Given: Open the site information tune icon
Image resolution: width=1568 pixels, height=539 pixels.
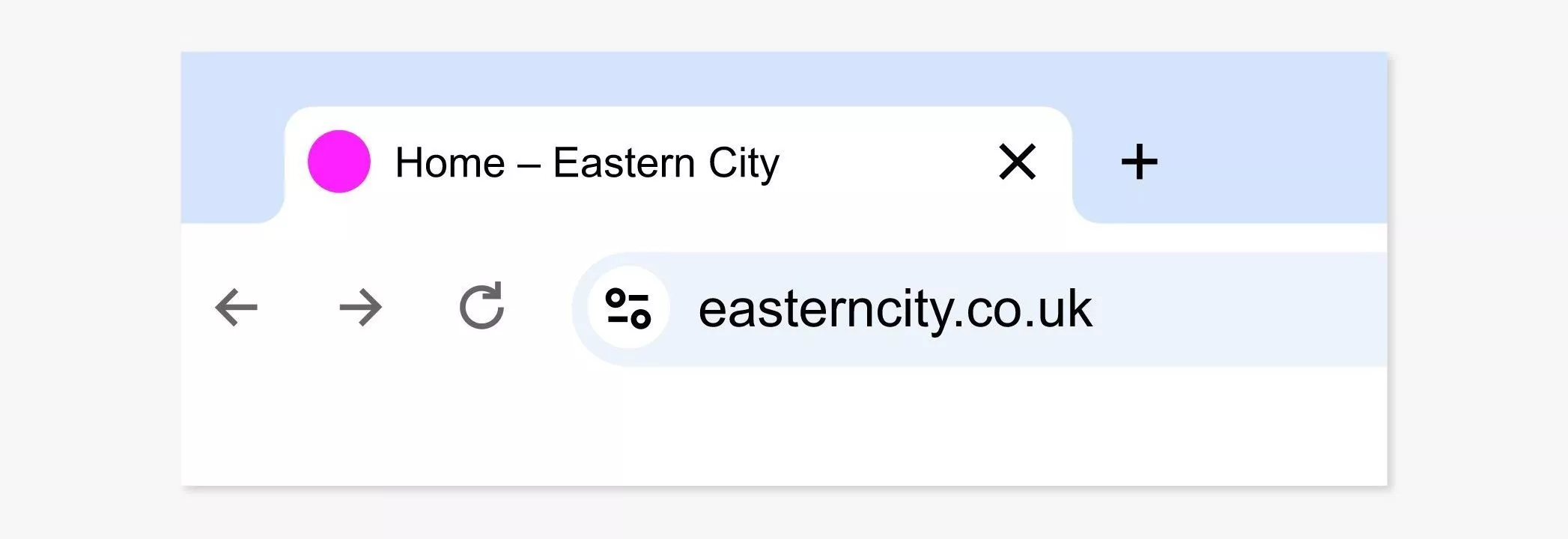Looking at the screenshot, I should point(627,308).
